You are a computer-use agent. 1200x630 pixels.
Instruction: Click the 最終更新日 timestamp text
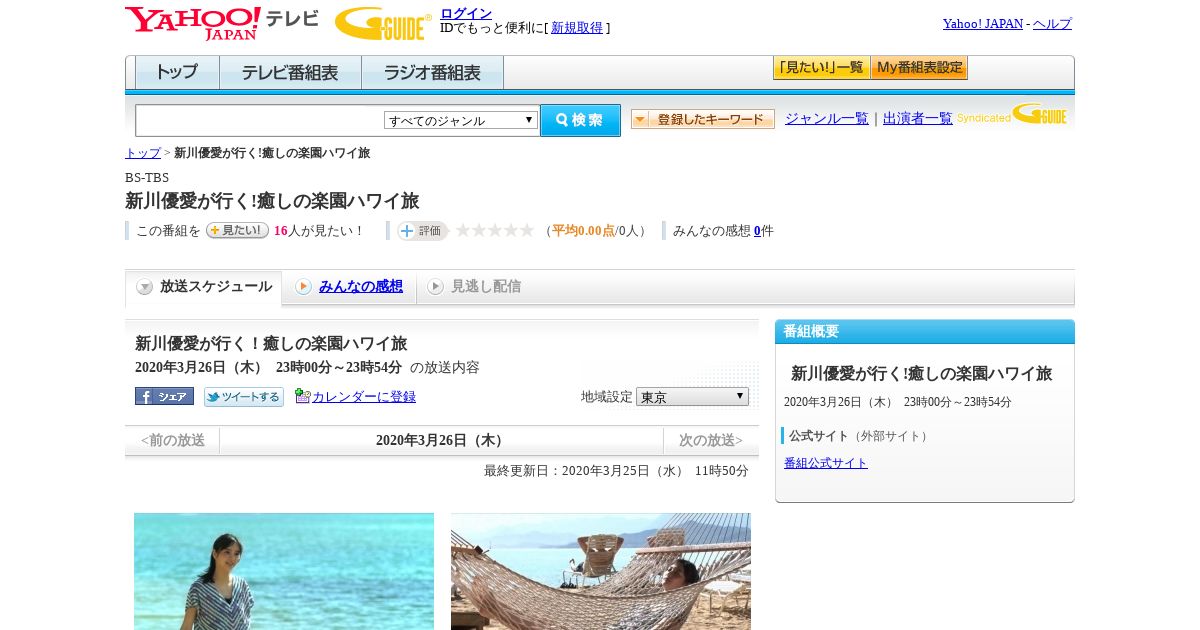pyautogui.click(x=616, y=471)
